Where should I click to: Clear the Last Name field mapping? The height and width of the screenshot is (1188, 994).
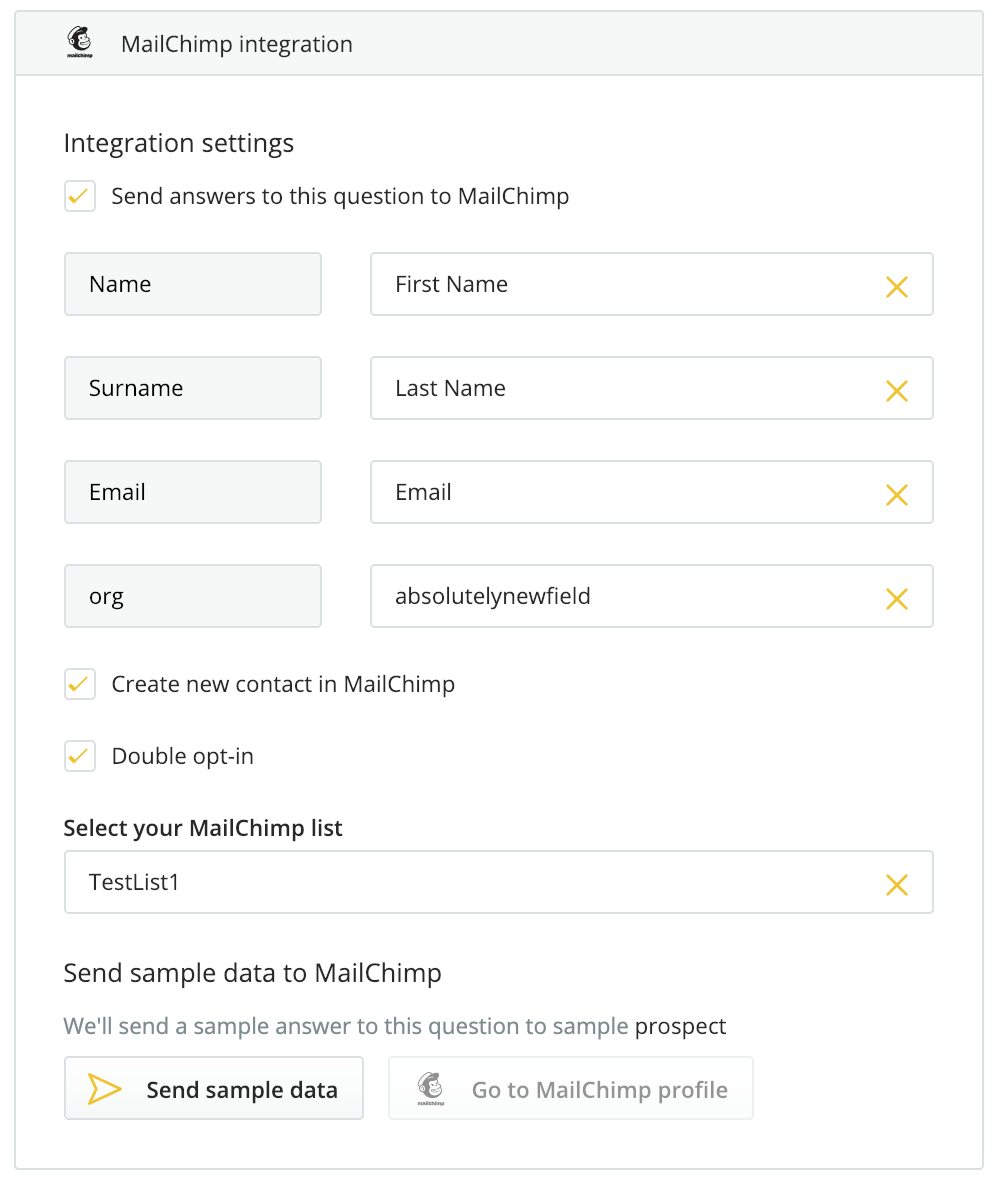896,390
